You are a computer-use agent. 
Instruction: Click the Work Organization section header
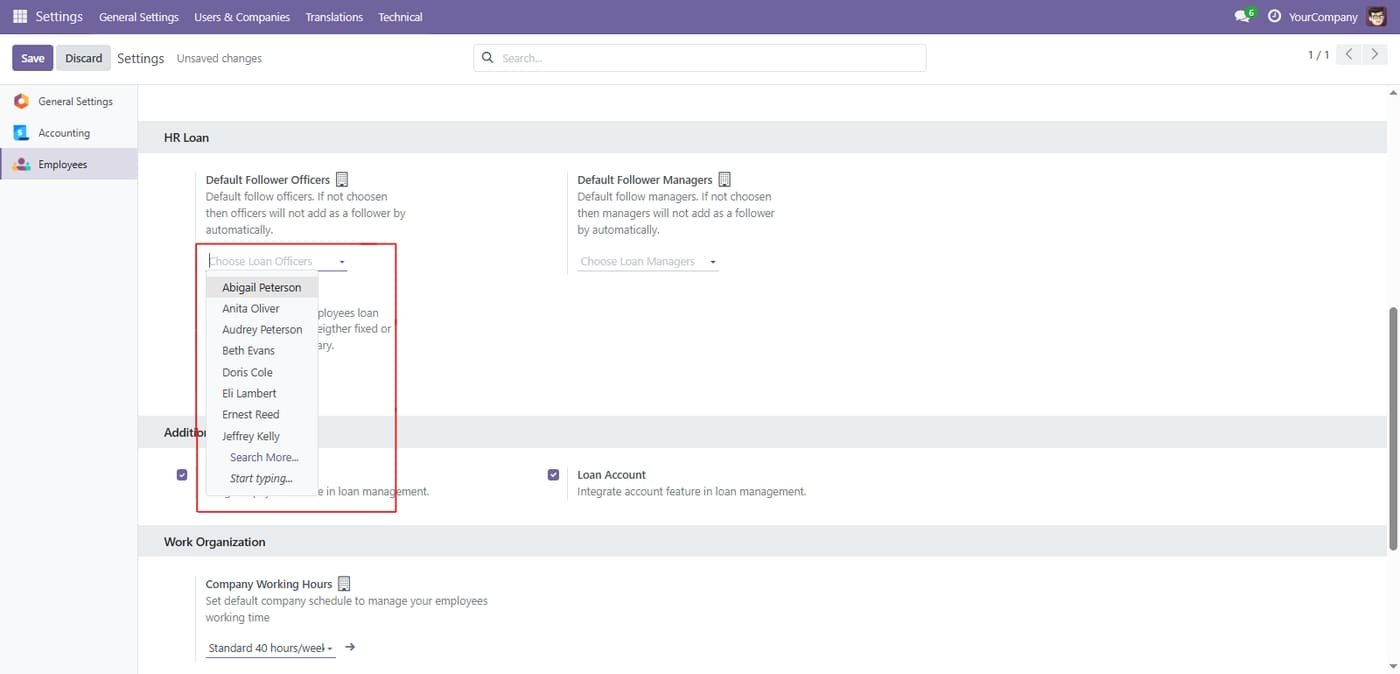[762, 542]
